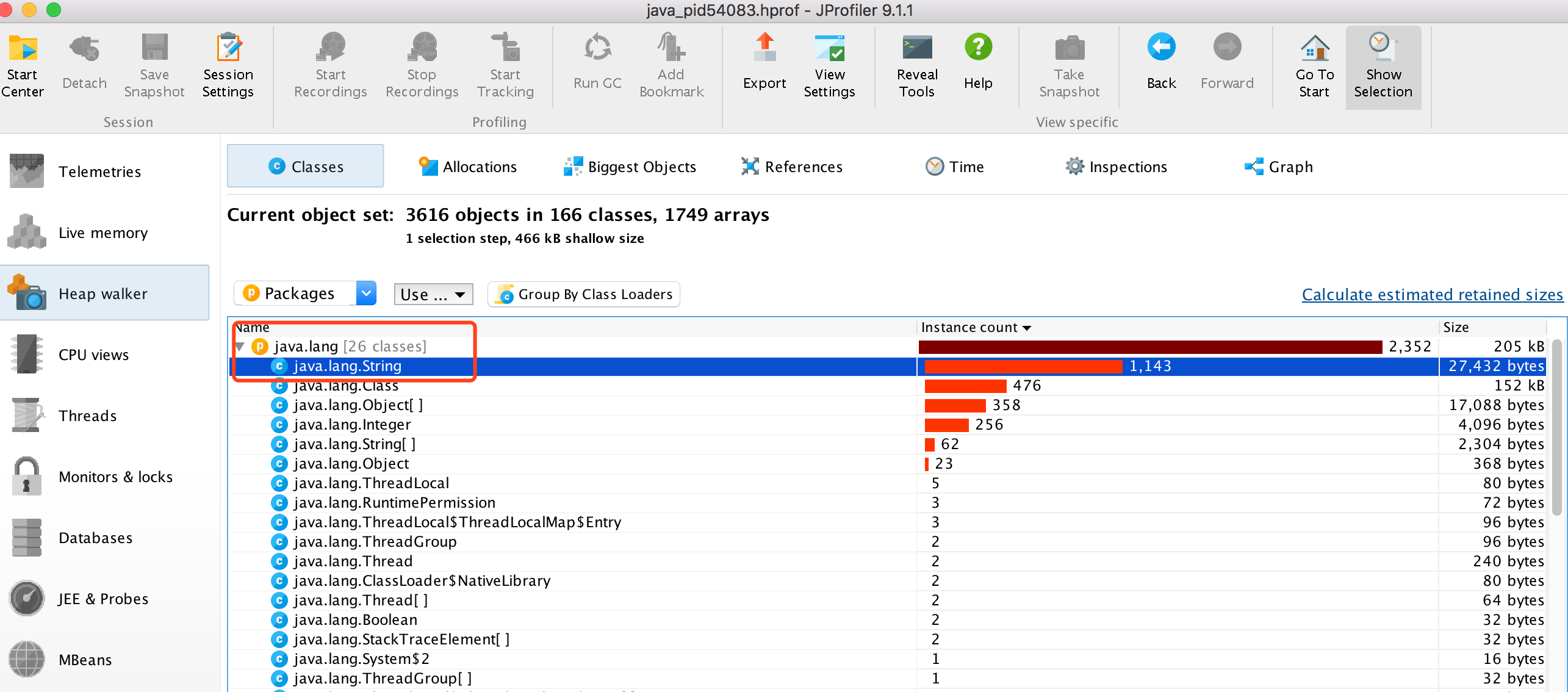This screenshot has height=692, width=1568.
Task: Switch to the References tab
Action: 791,167
